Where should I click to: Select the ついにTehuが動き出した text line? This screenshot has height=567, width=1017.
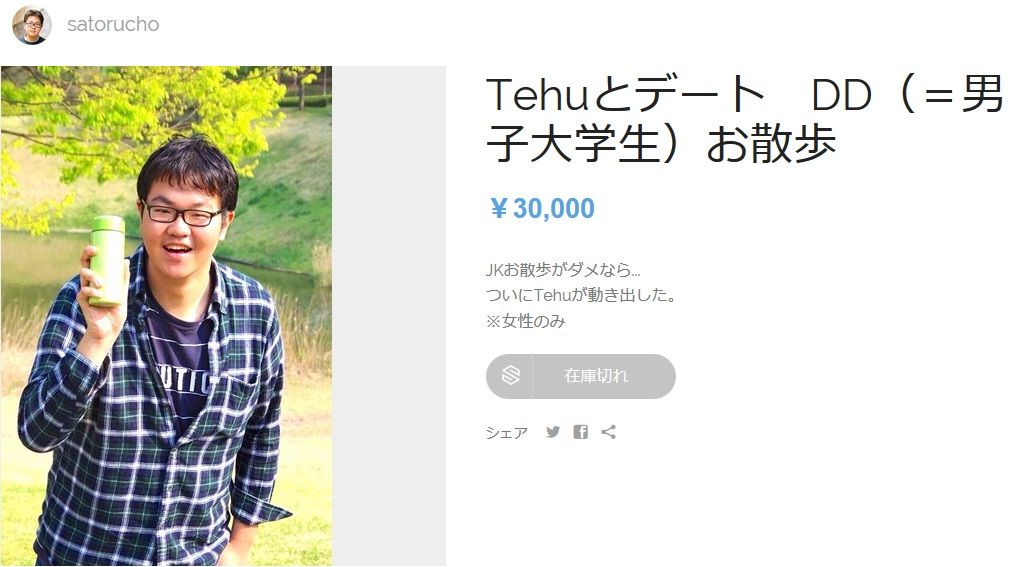pyautogui.click(x=581, y=295)
